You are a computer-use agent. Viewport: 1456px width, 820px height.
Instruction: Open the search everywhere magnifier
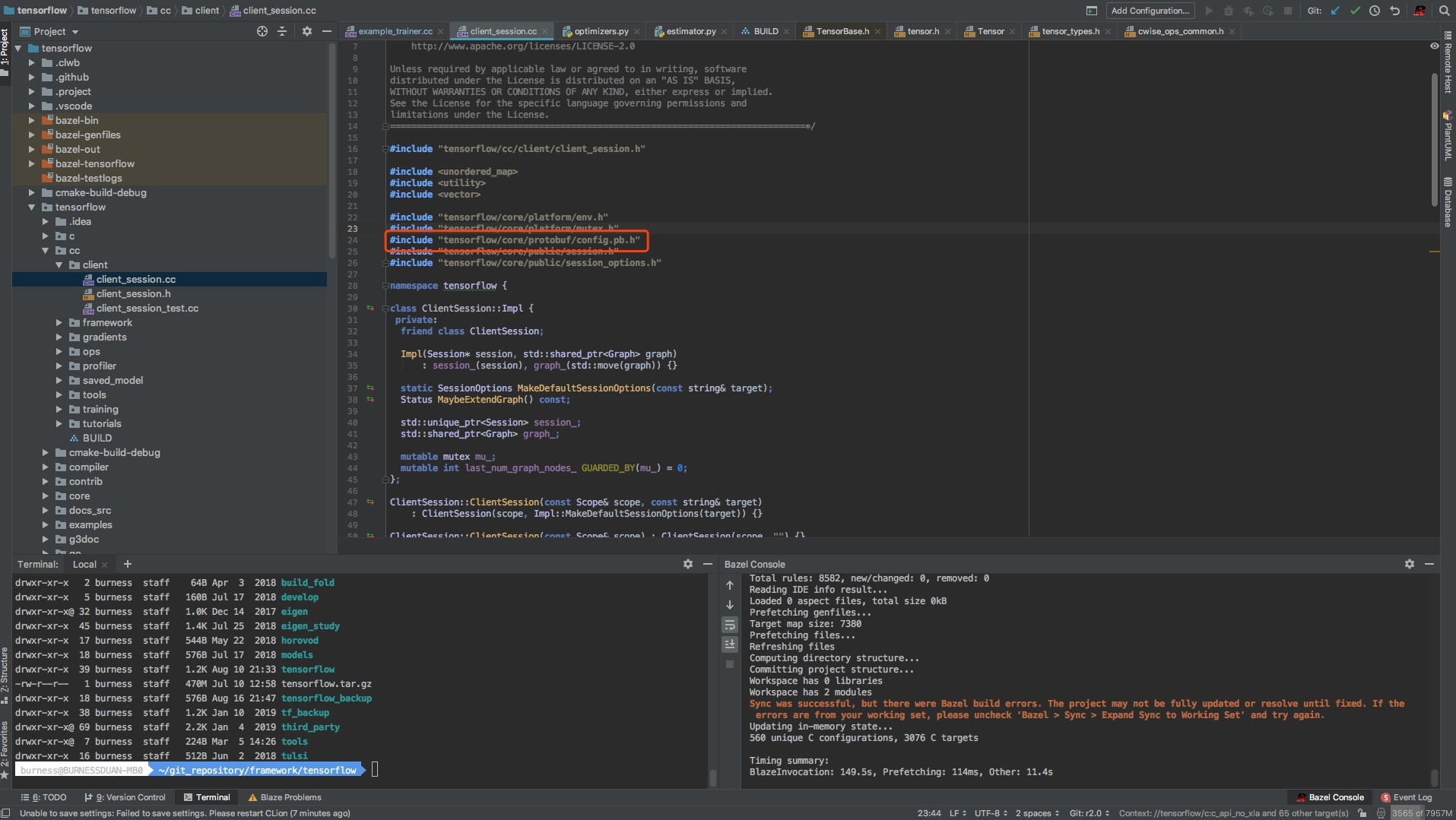pyautogui.click(x=1444, y=11)
